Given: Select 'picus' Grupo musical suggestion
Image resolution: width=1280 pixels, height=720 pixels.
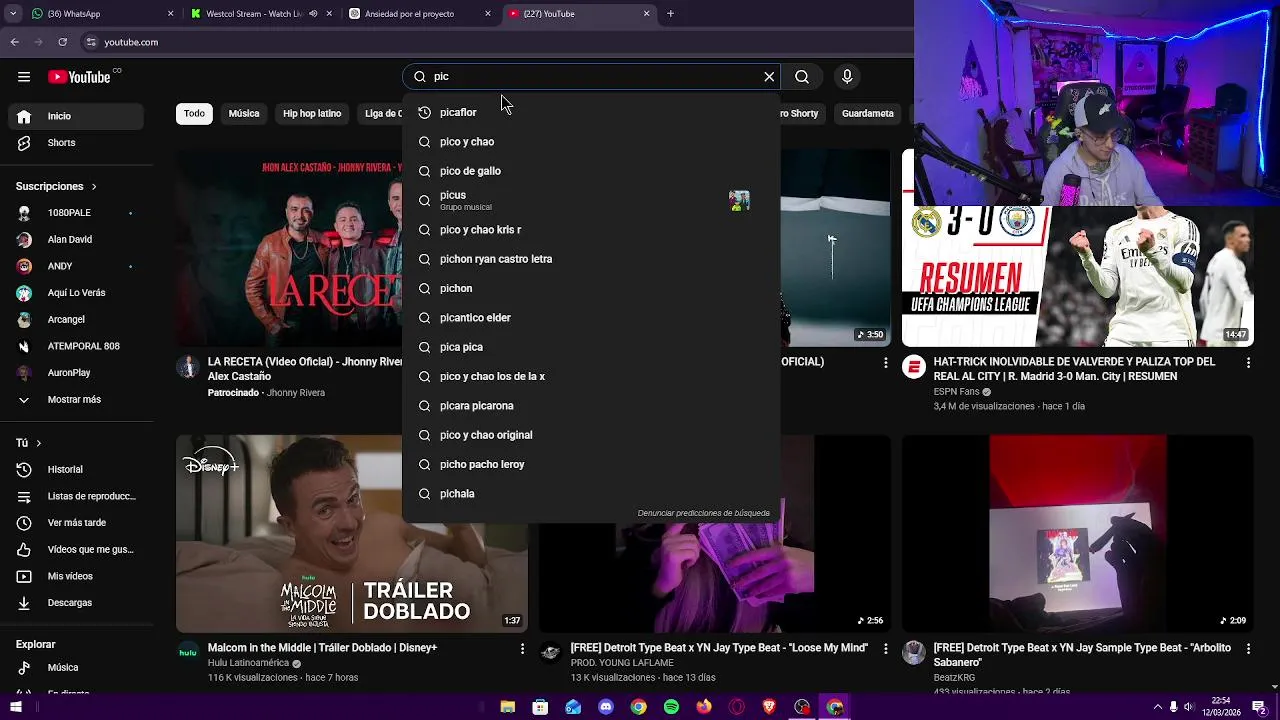Looking at the screenshot, I should click(x=591, y=200).
